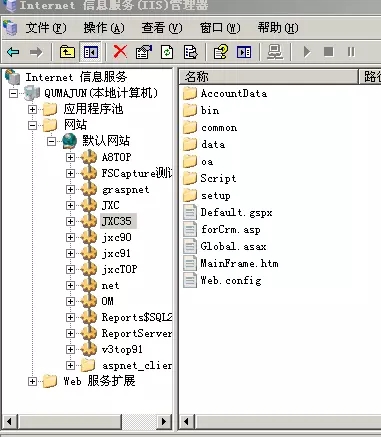
Task: Click the tree pane scrollbar right arrow
Action: (164, 421)
